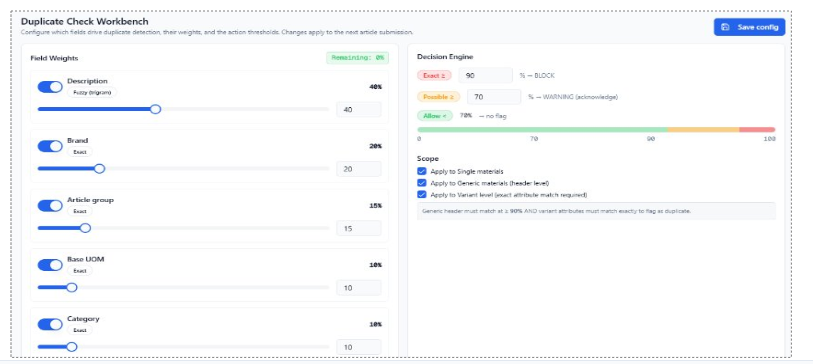Click the % — WARNING (acknowledge) text
813x364 pixels.
click(x=573, y=97)
